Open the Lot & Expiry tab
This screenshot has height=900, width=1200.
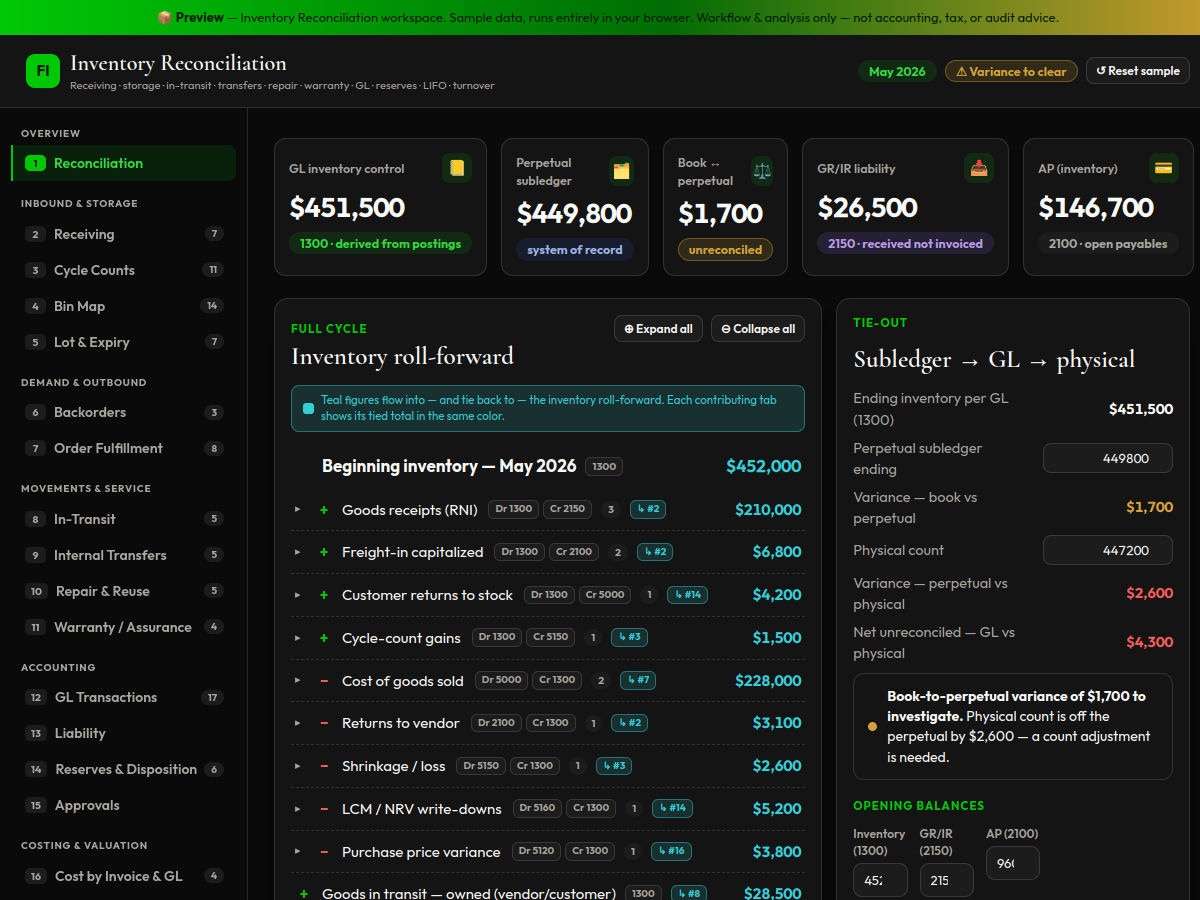(x=123, y=342)
